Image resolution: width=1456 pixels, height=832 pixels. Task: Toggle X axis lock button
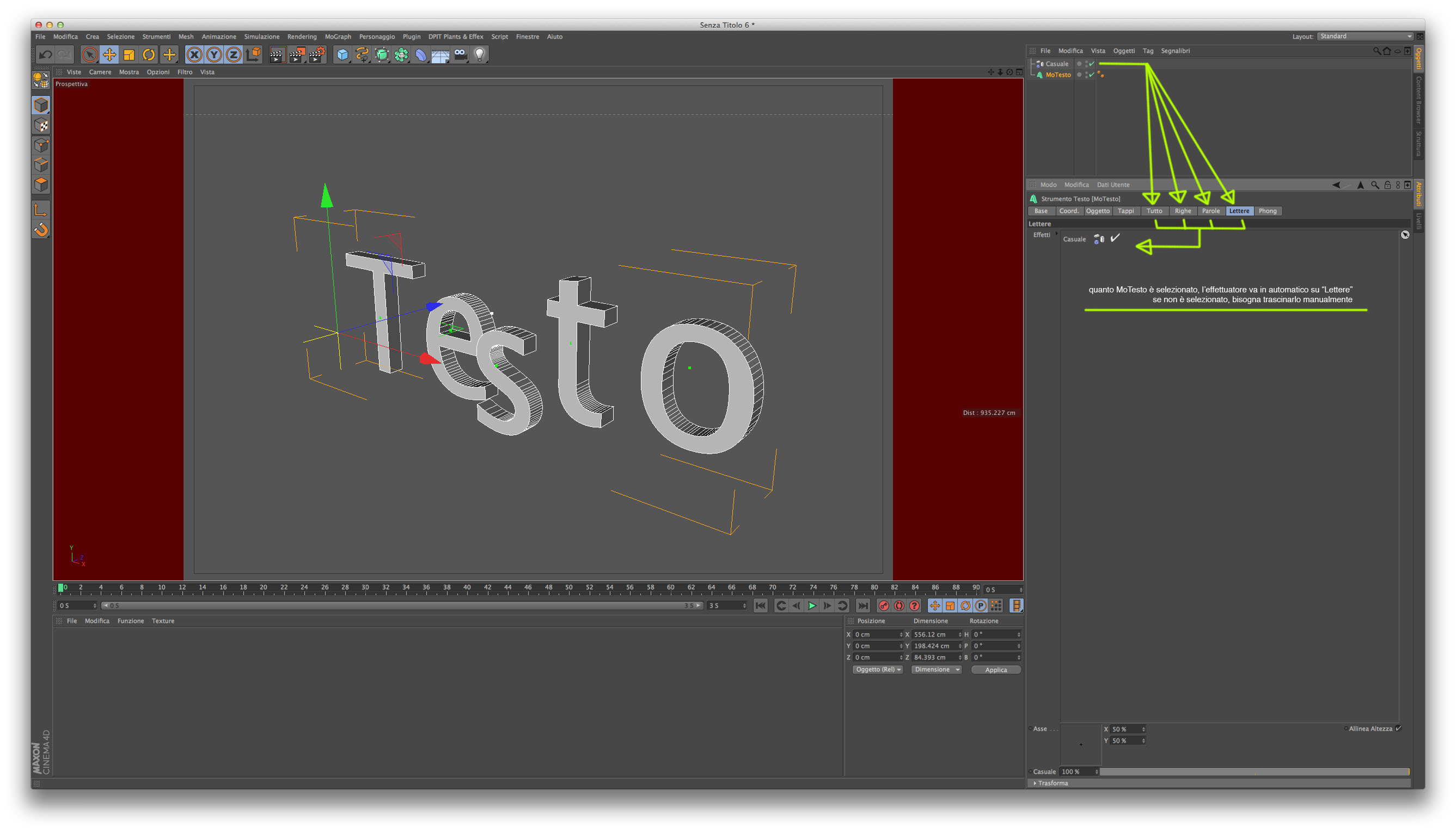[x=194, y=55]
